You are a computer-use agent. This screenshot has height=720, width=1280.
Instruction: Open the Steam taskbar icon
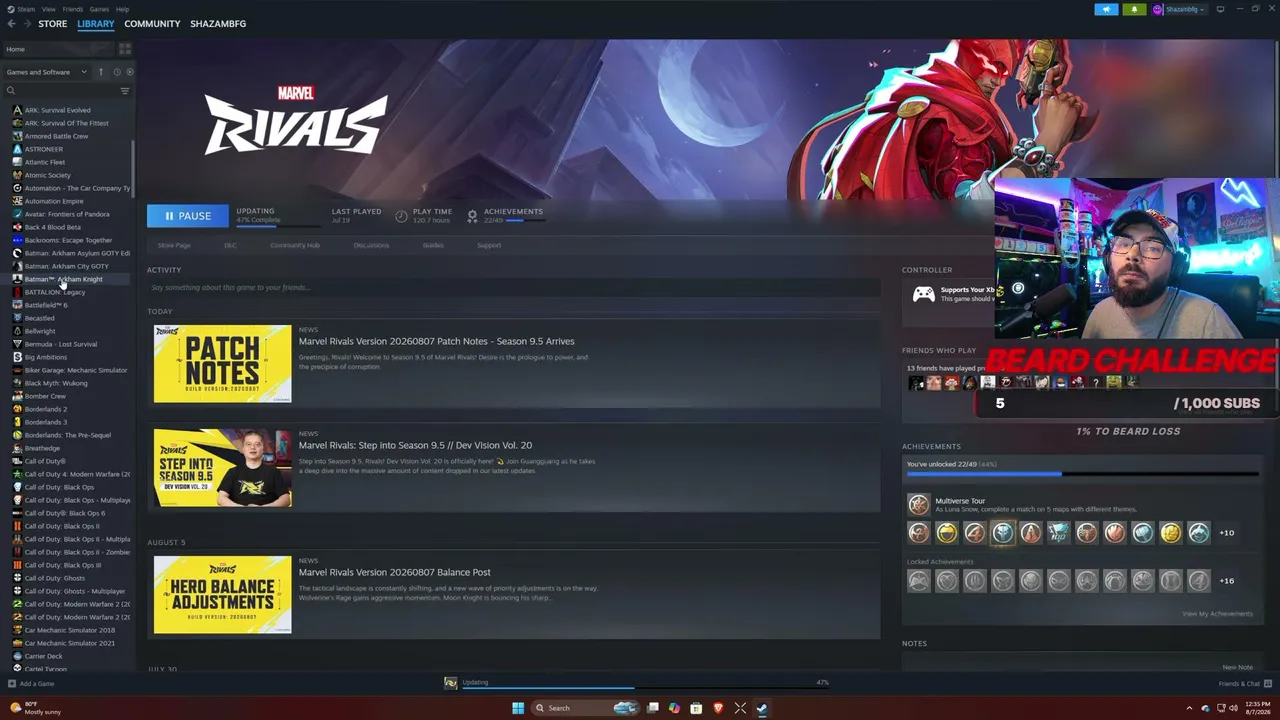[x=762, y=708]
